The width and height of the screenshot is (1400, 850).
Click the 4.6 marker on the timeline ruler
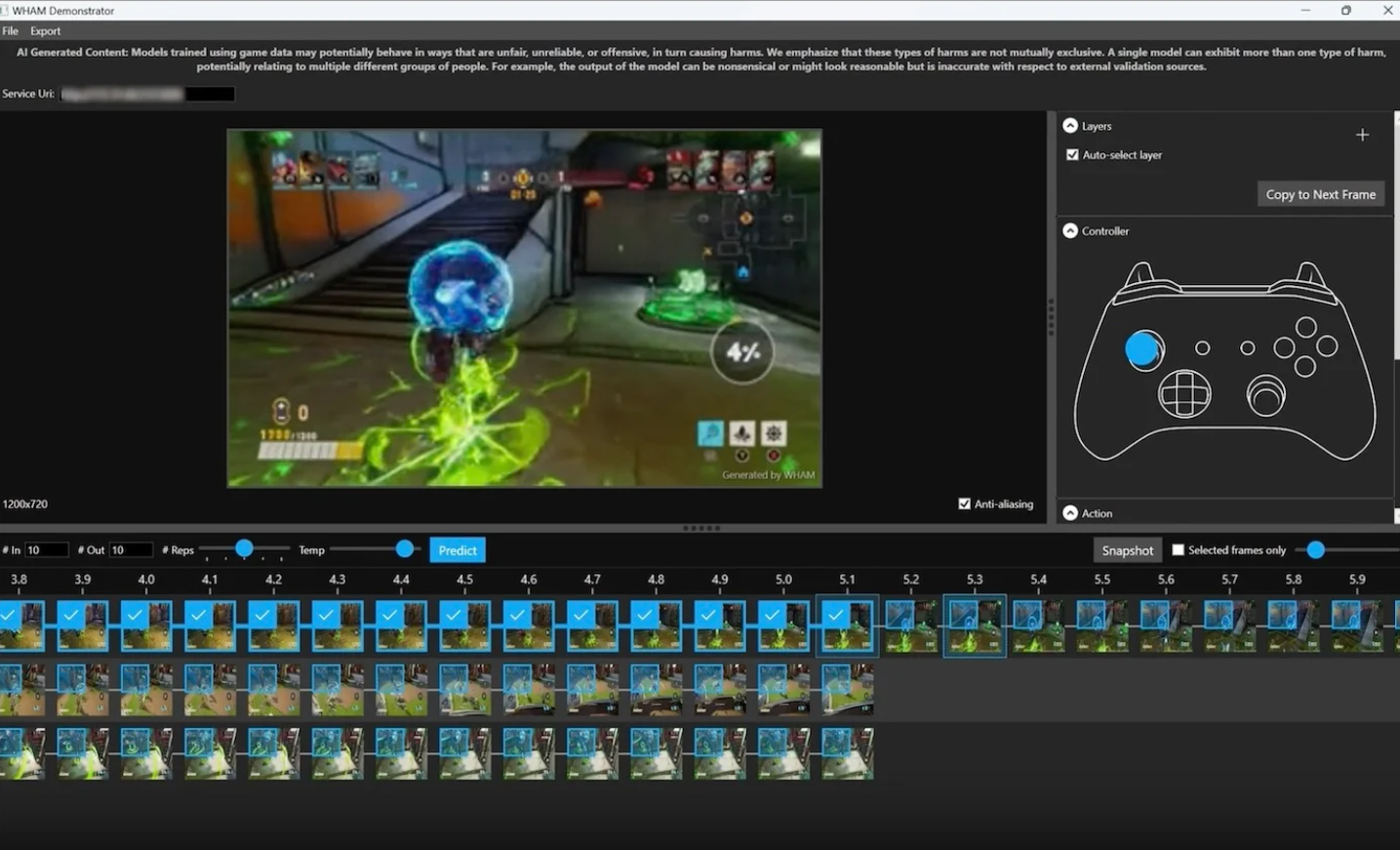[528, 579]
